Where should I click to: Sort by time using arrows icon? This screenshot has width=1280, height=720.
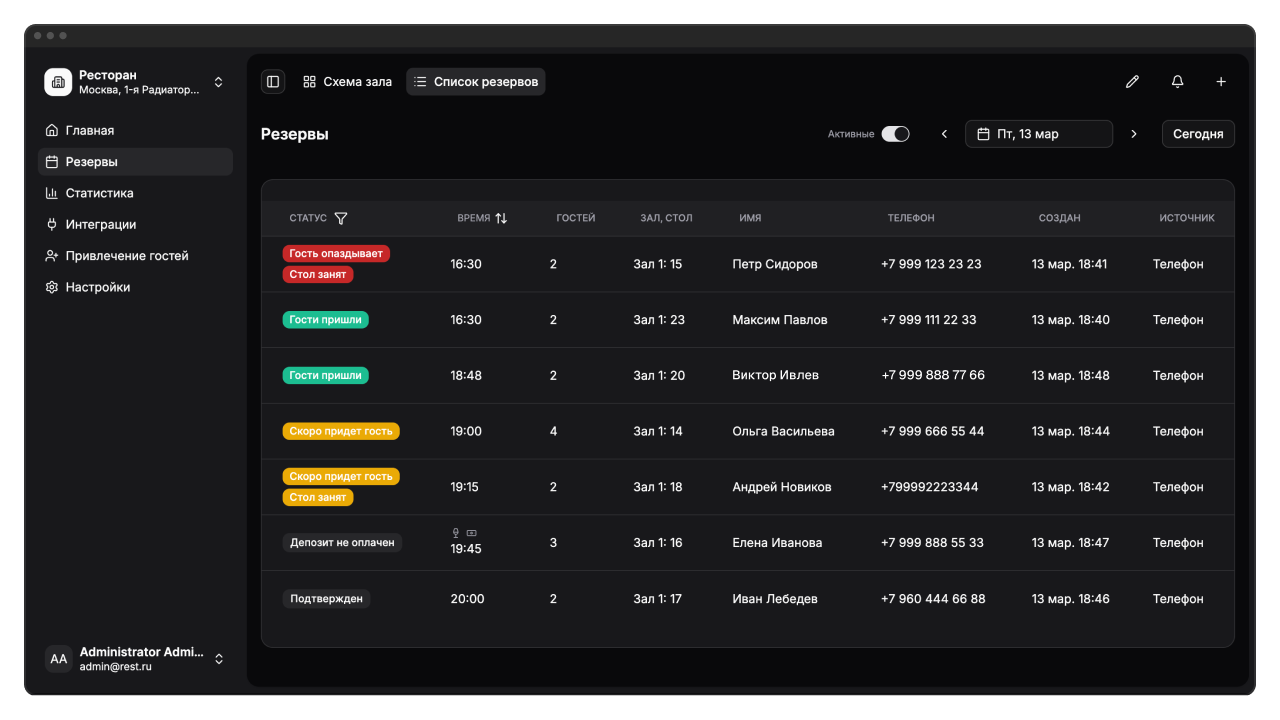point(501,218)
